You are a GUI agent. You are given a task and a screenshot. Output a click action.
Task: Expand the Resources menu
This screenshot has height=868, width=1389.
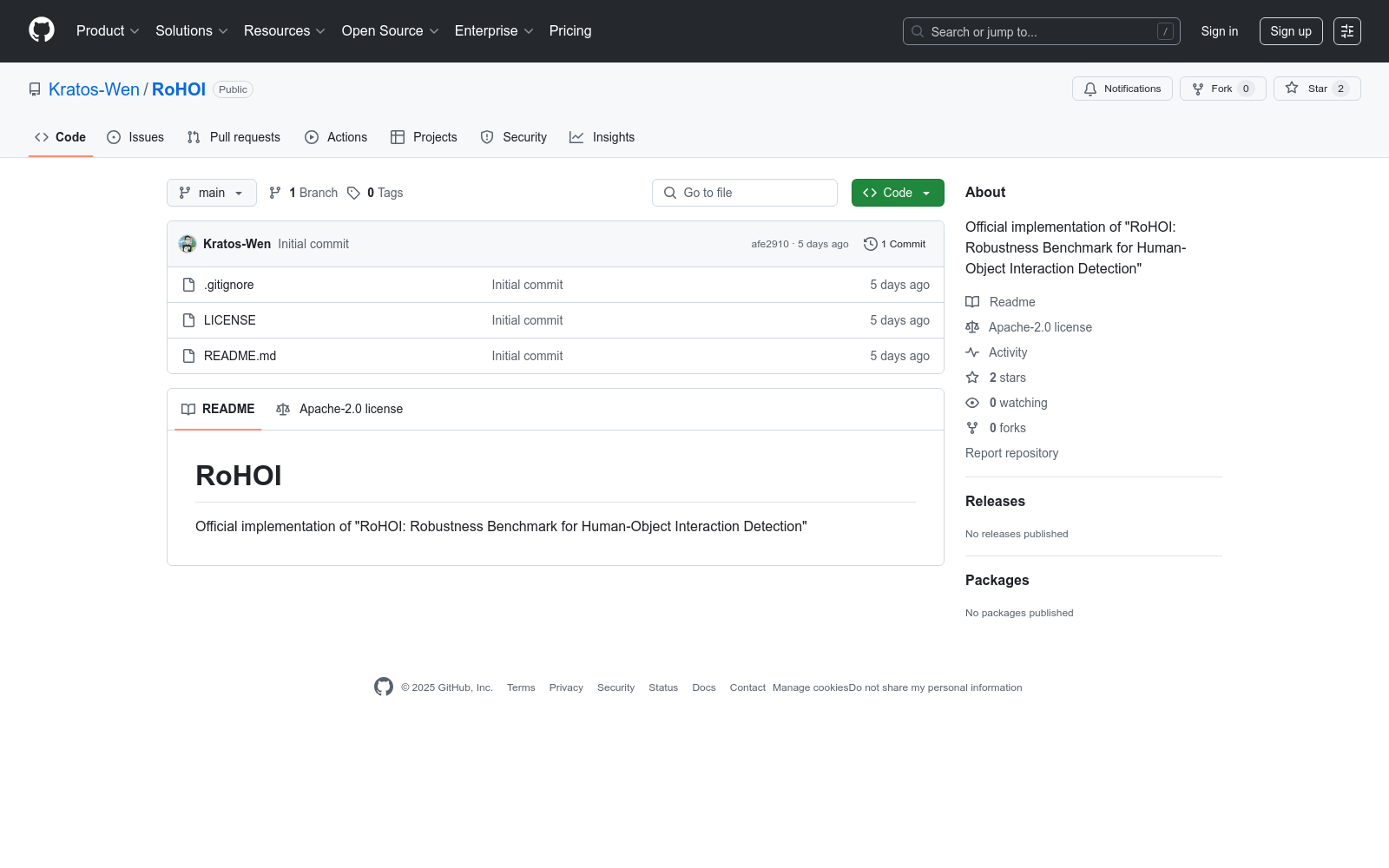[x=285, y=30]
